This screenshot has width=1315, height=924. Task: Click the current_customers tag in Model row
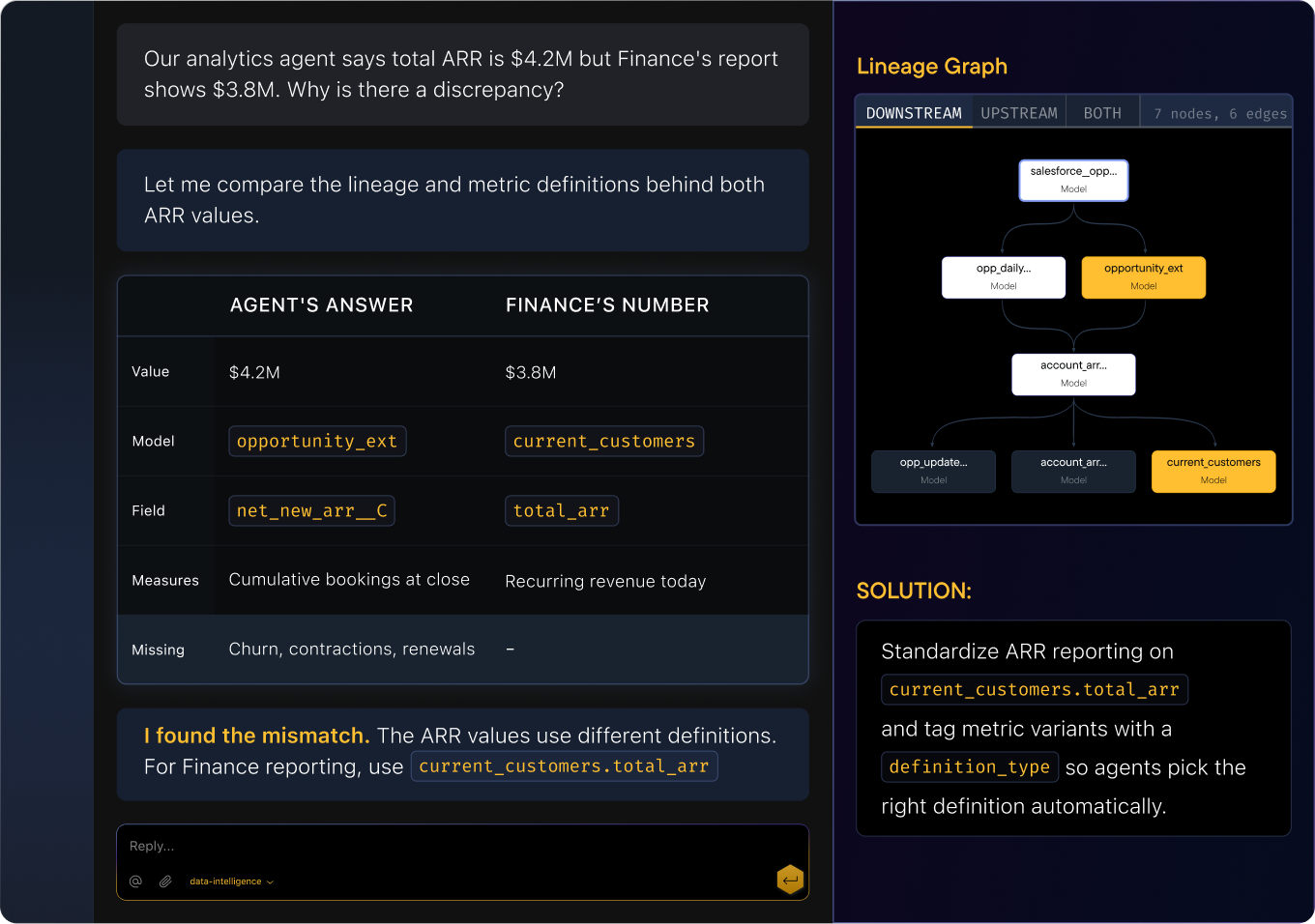pyautogui.click(x=603, y=442)
